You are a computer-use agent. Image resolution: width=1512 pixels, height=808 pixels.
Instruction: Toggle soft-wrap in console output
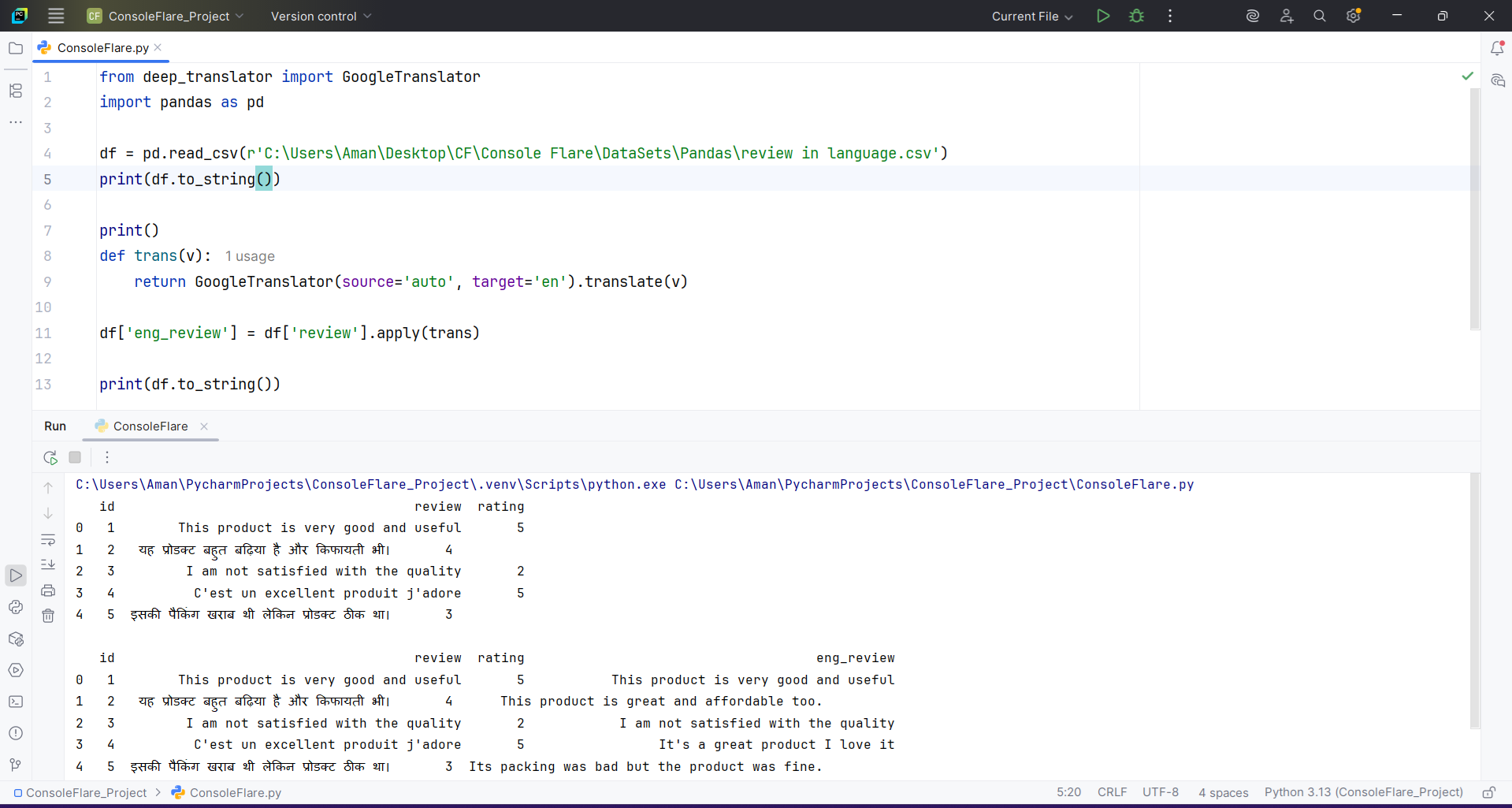pos(48,540)
